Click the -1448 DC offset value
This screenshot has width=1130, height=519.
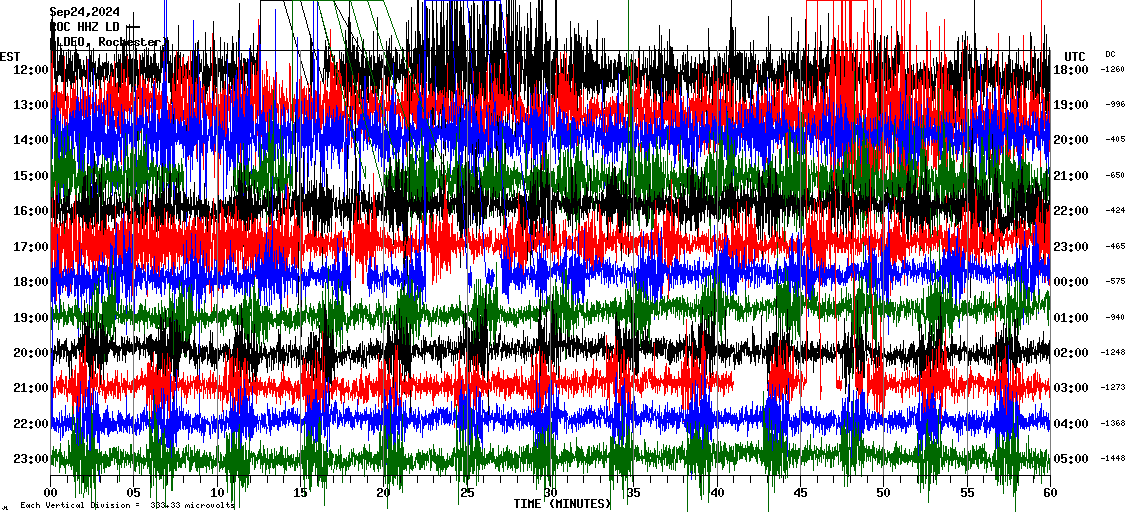pos(1113,459)
